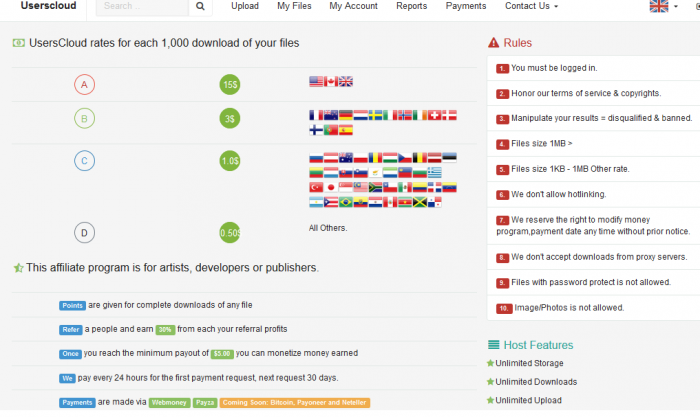The height and width of the screenshot is (417, 700).
Task: Open the Reports page
Action: [x=412, y=6]
